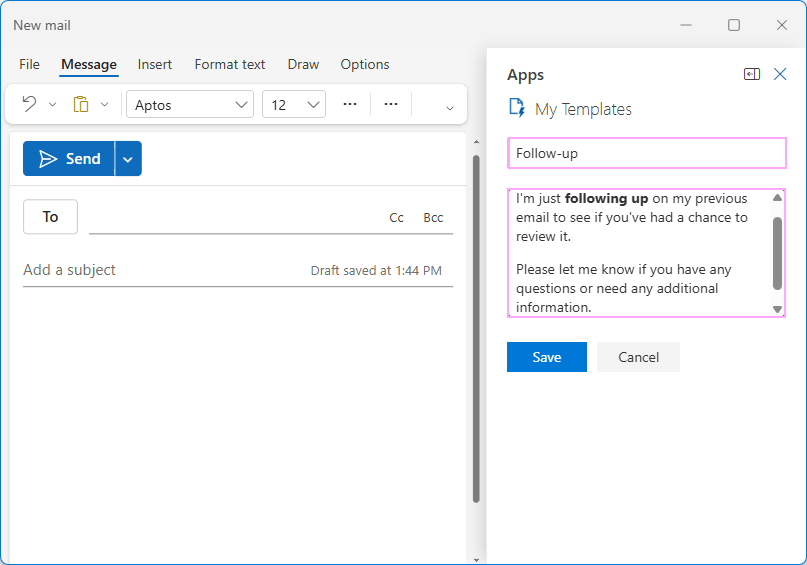Image resolution: width=807 pixels, height=565 pixels.
Task: Click the Undo arrow icon
Action: tap(29, 104)
